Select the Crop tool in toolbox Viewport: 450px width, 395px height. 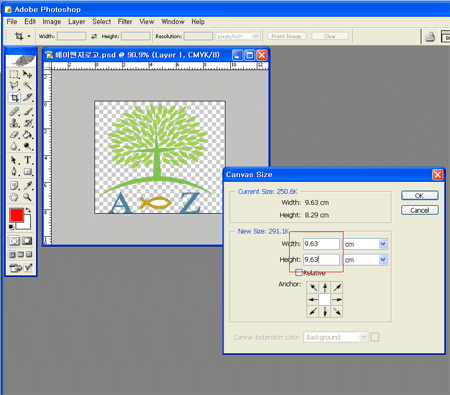tap(14, 98)
